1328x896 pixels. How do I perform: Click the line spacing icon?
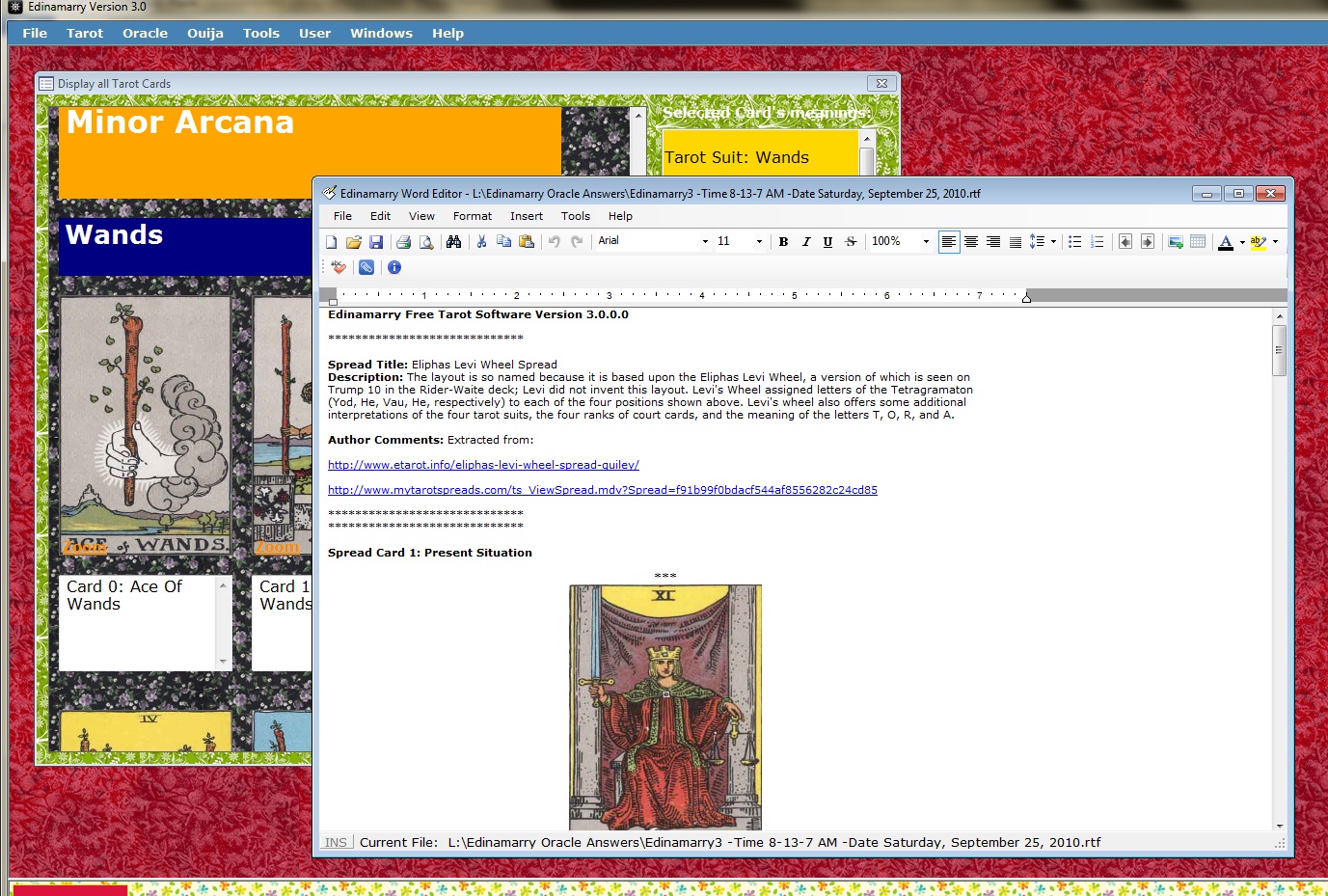pyautogui.click(x=1037, y=242)
